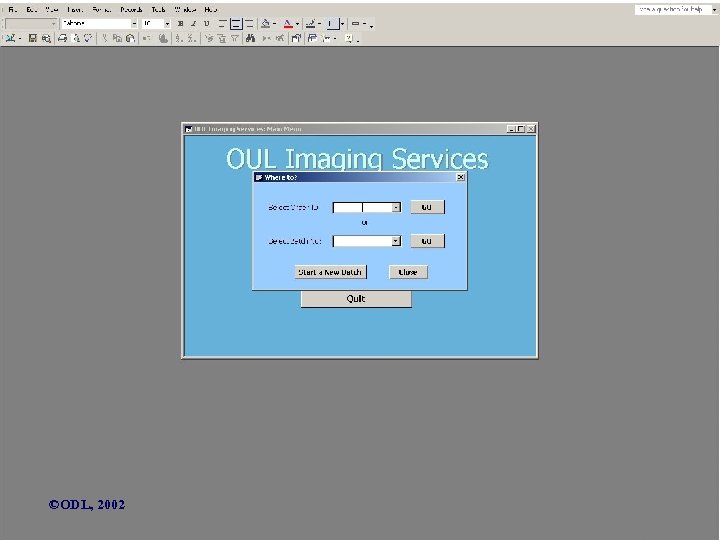The height and width of the screenshot is (540, 720).
Task: Toggle Italic formatting
Action: [x=193, y=23]
